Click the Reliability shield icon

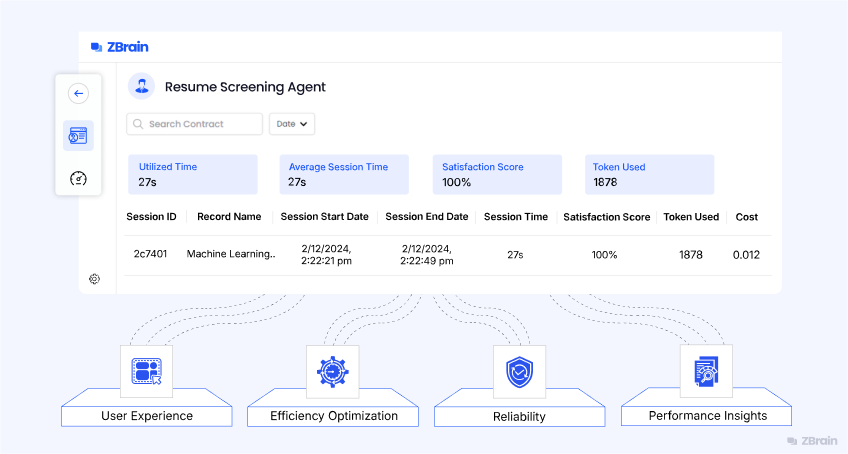[x=520, y=372]
